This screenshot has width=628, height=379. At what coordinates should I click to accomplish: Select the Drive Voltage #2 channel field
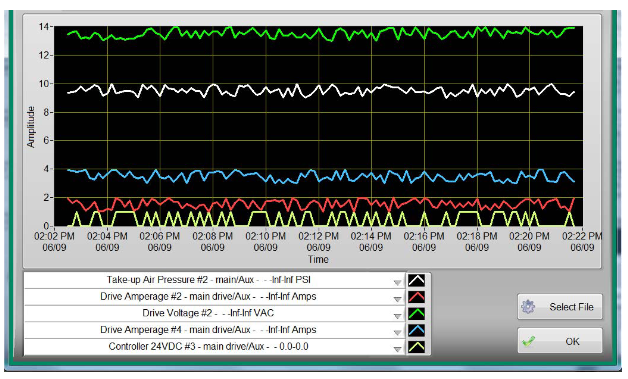[x=214, y=313]
